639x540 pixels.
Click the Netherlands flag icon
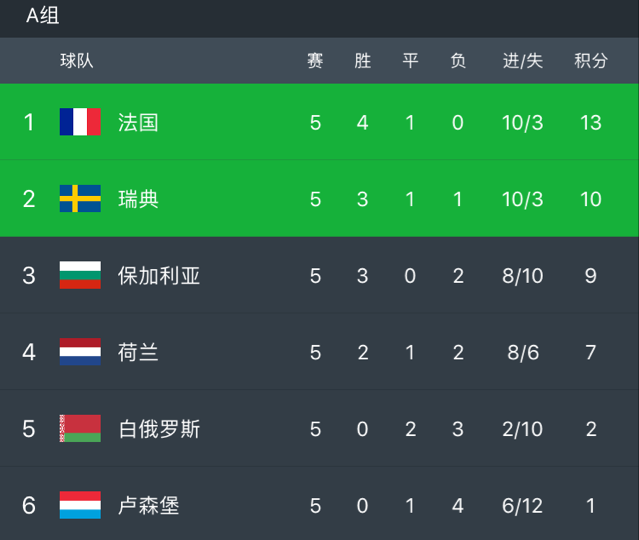pyautogui.click(x=80, y=351)
